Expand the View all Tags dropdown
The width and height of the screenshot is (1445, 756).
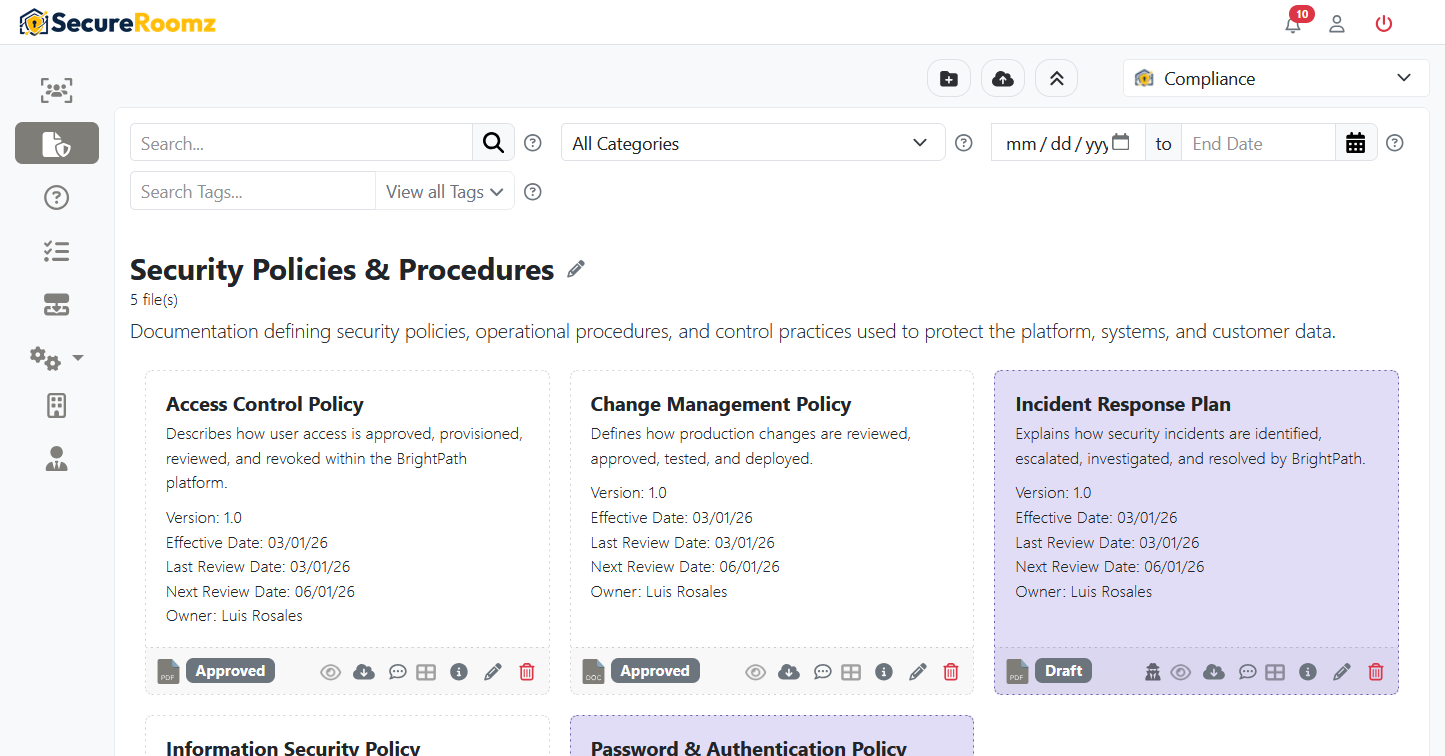[445, 192]
